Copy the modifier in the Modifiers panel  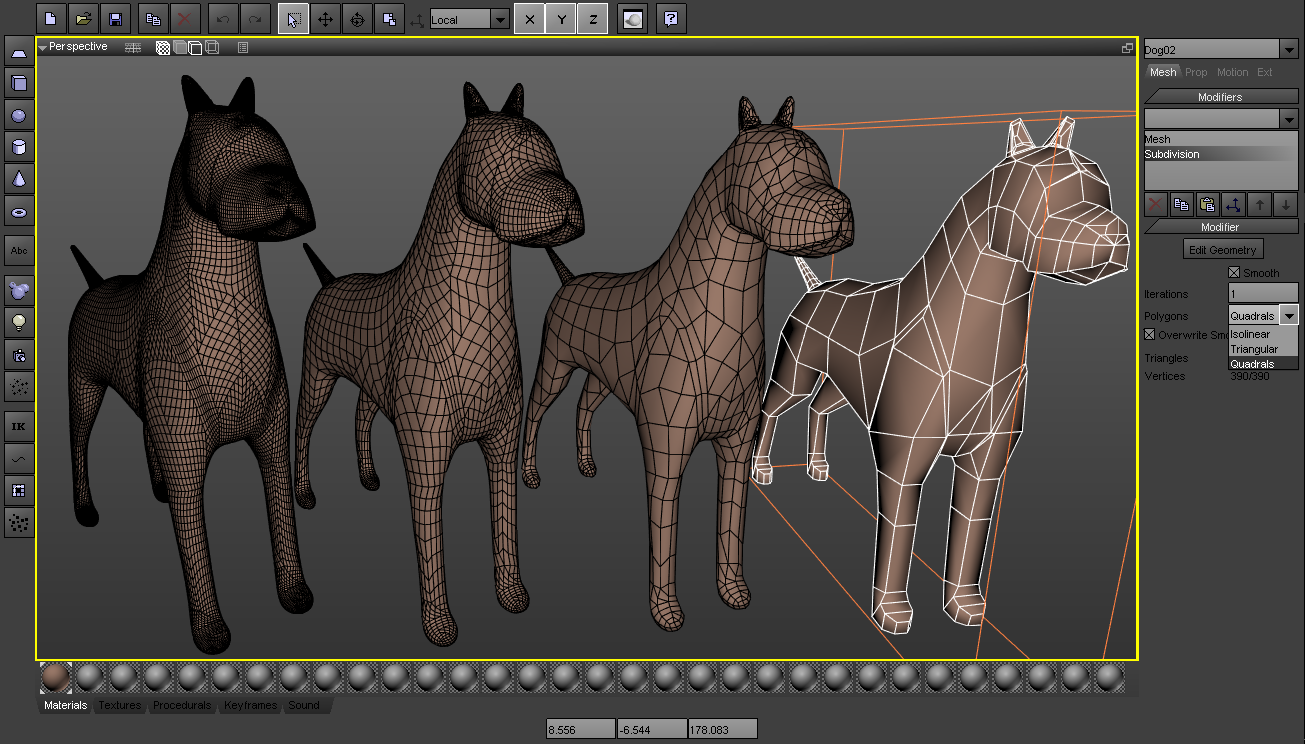point(1181,204)
